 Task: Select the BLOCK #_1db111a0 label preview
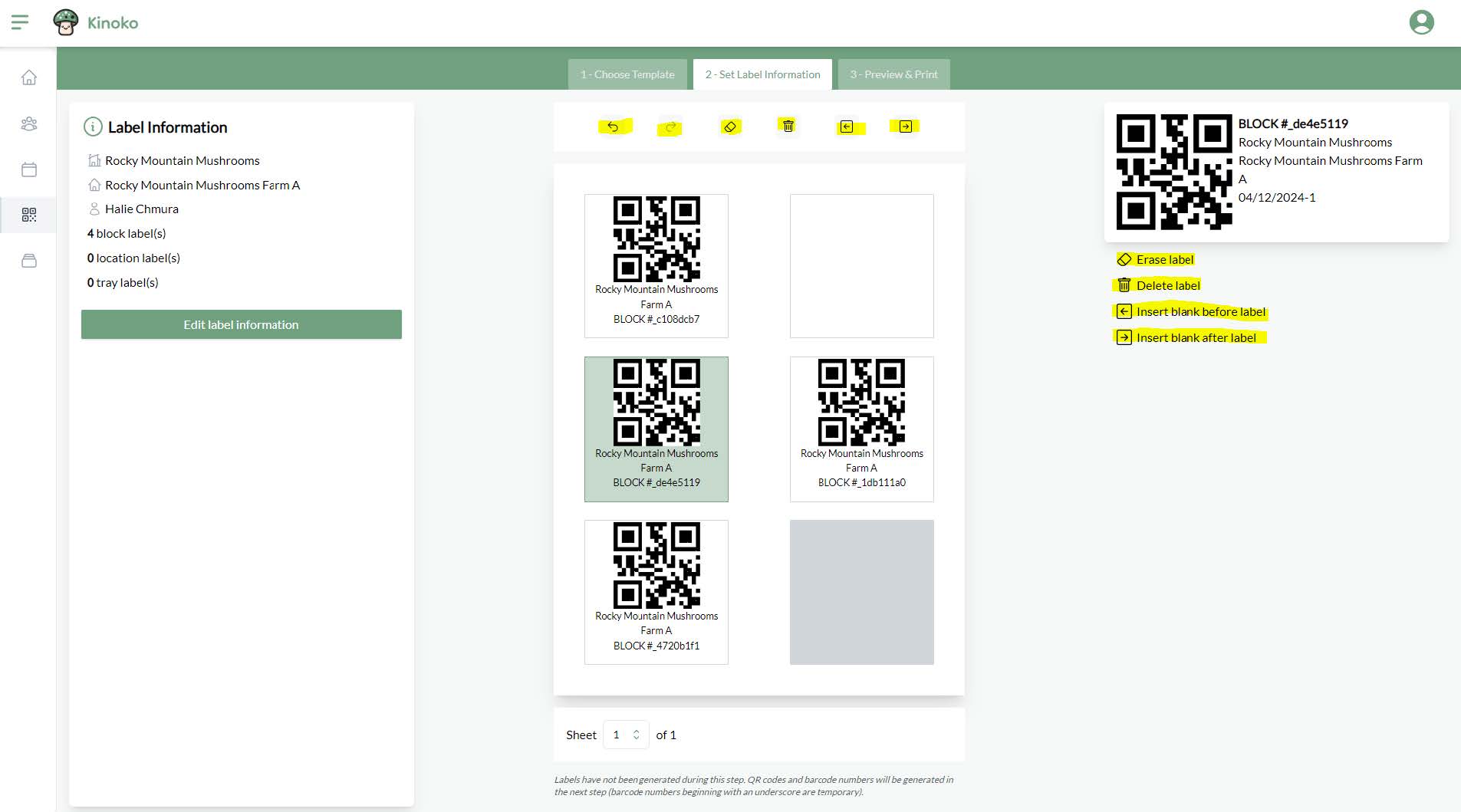[x=861, y=429]
